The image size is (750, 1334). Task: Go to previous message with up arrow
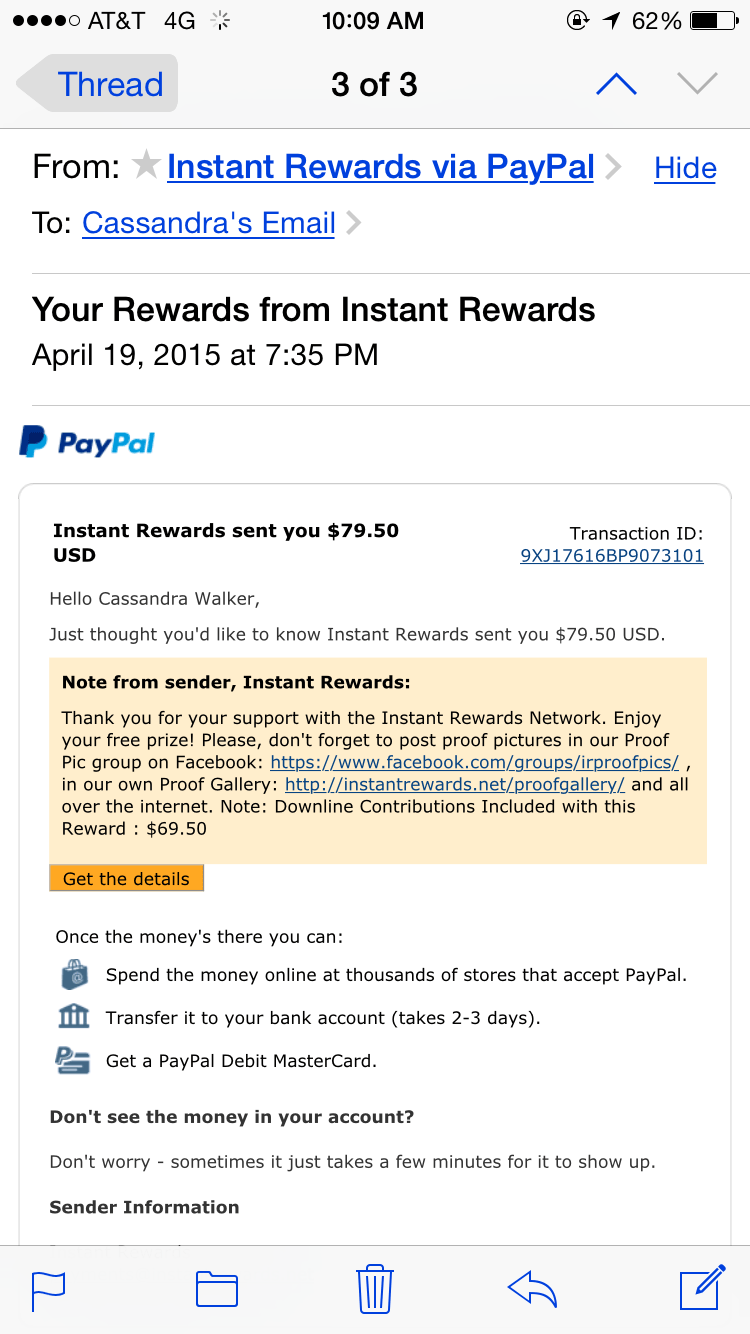pos(616,85)
